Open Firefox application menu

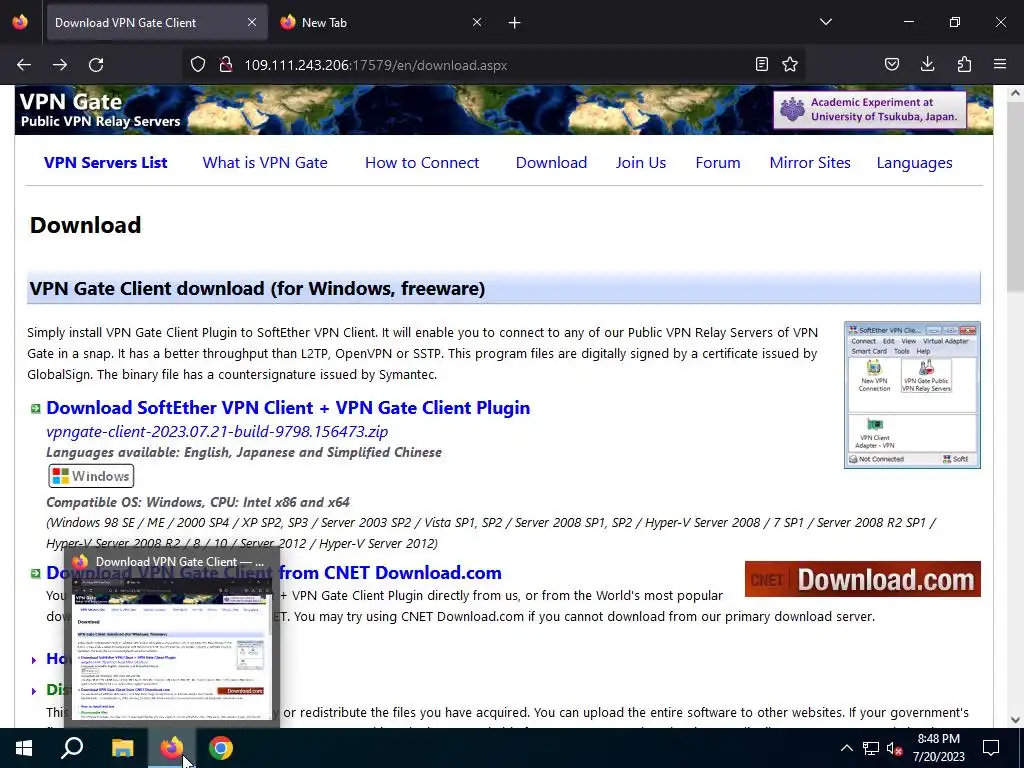pyautogui.click(x=1000, y=64)
